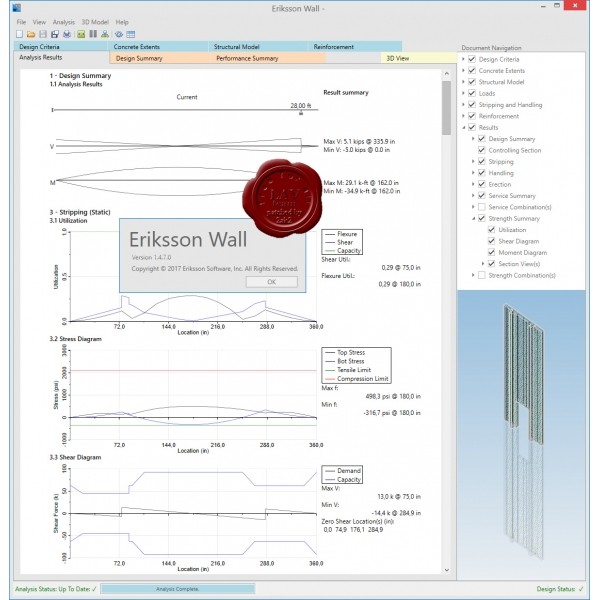Open the Design Criteria tab
Screen dimensions: 600x600
pyautogui.click(x=61, y=47)
